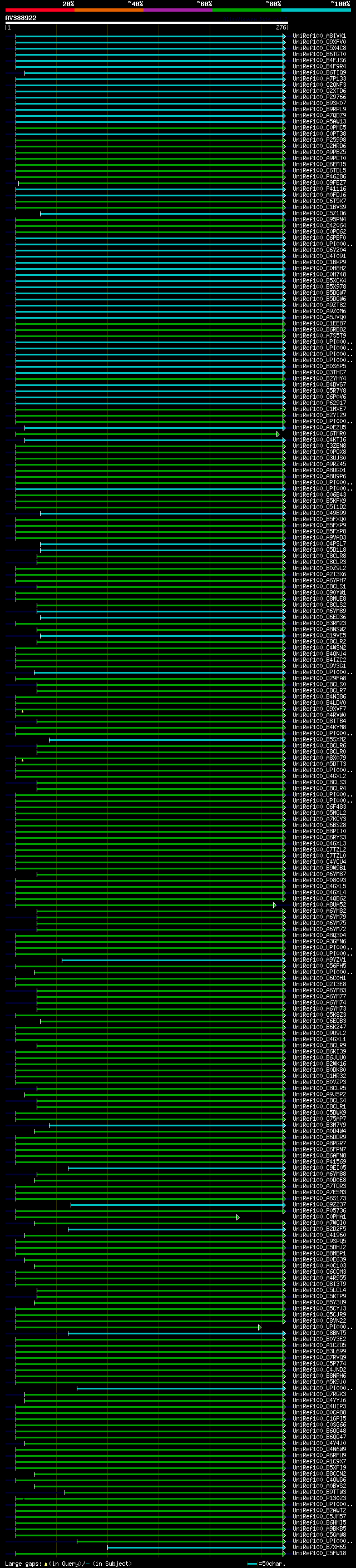356x1568 pixels.
Task: Open hit UniRef100_Q19VE5
Action: 319,635
